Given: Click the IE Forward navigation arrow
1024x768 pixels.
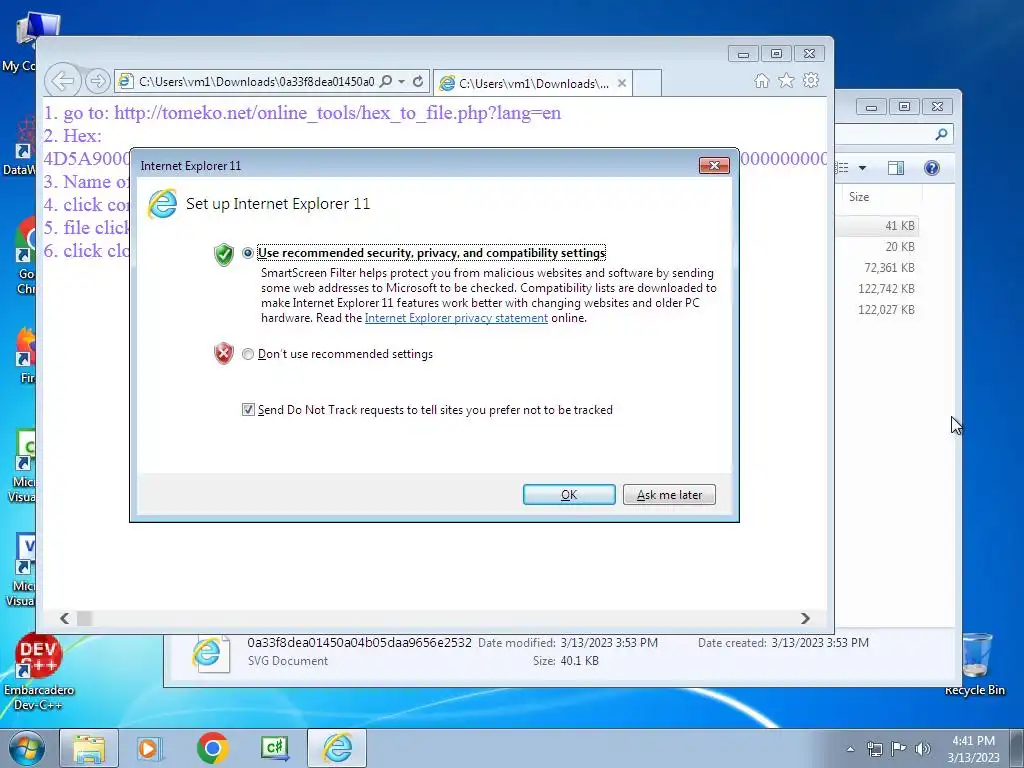Looking at the screenshot, I should coord(97,81).
